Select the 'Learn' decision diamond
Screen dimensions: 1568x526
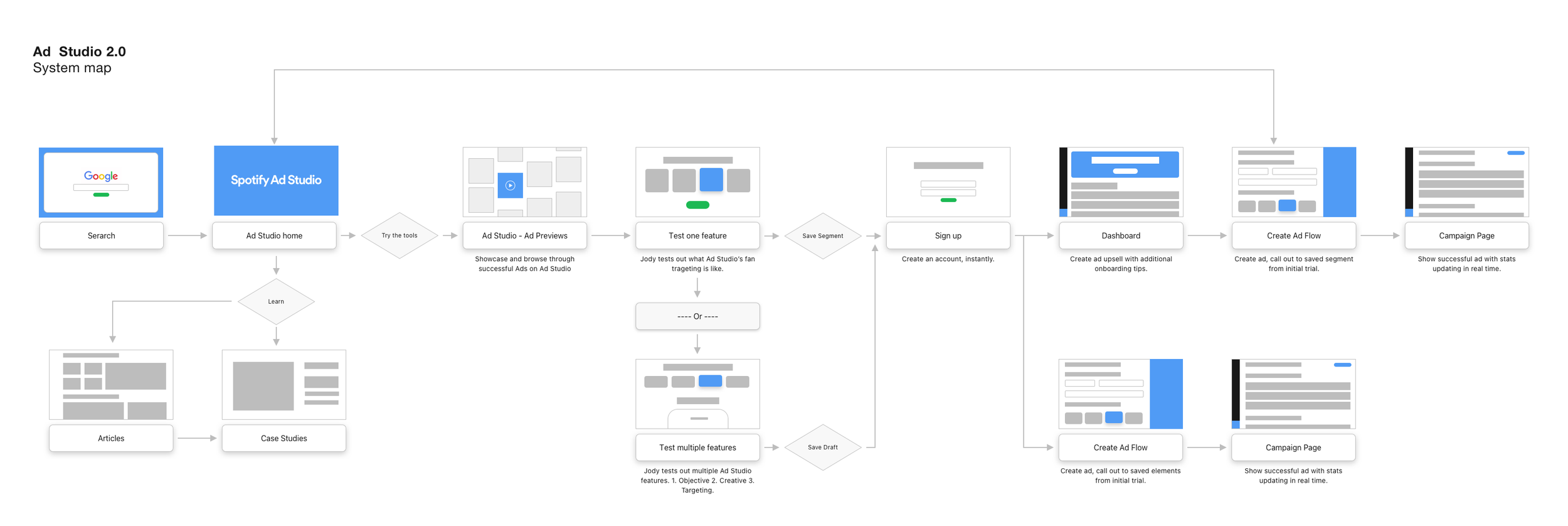[276, 301]
